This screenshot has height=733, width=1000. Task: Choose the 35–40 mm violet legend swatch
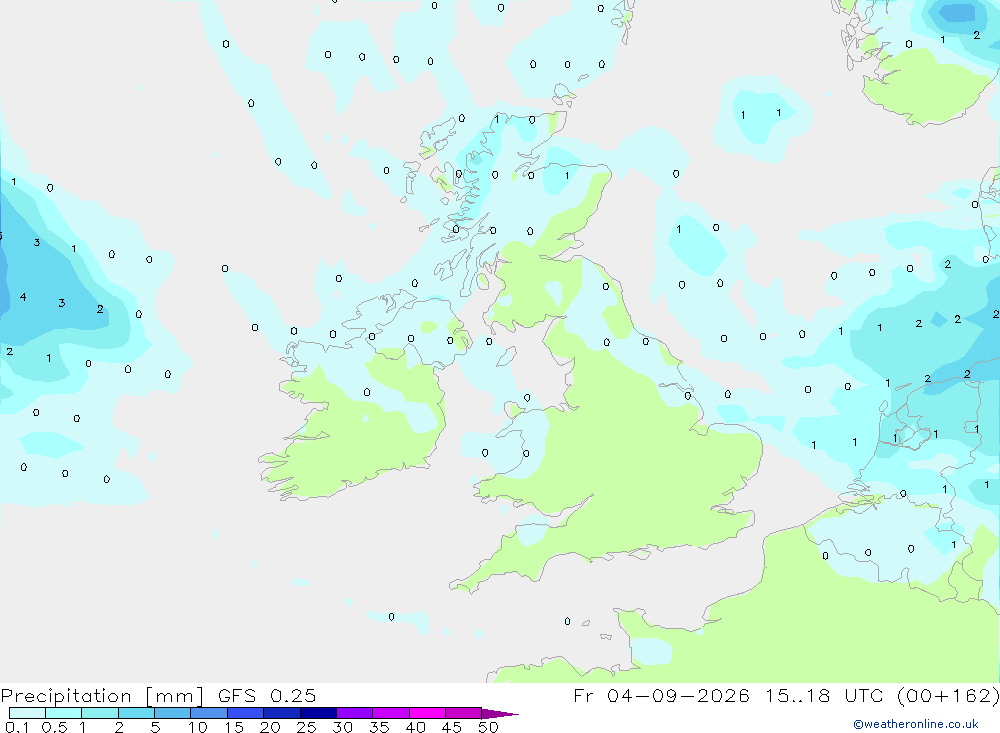pyautogui.click(x=391, y=713)
